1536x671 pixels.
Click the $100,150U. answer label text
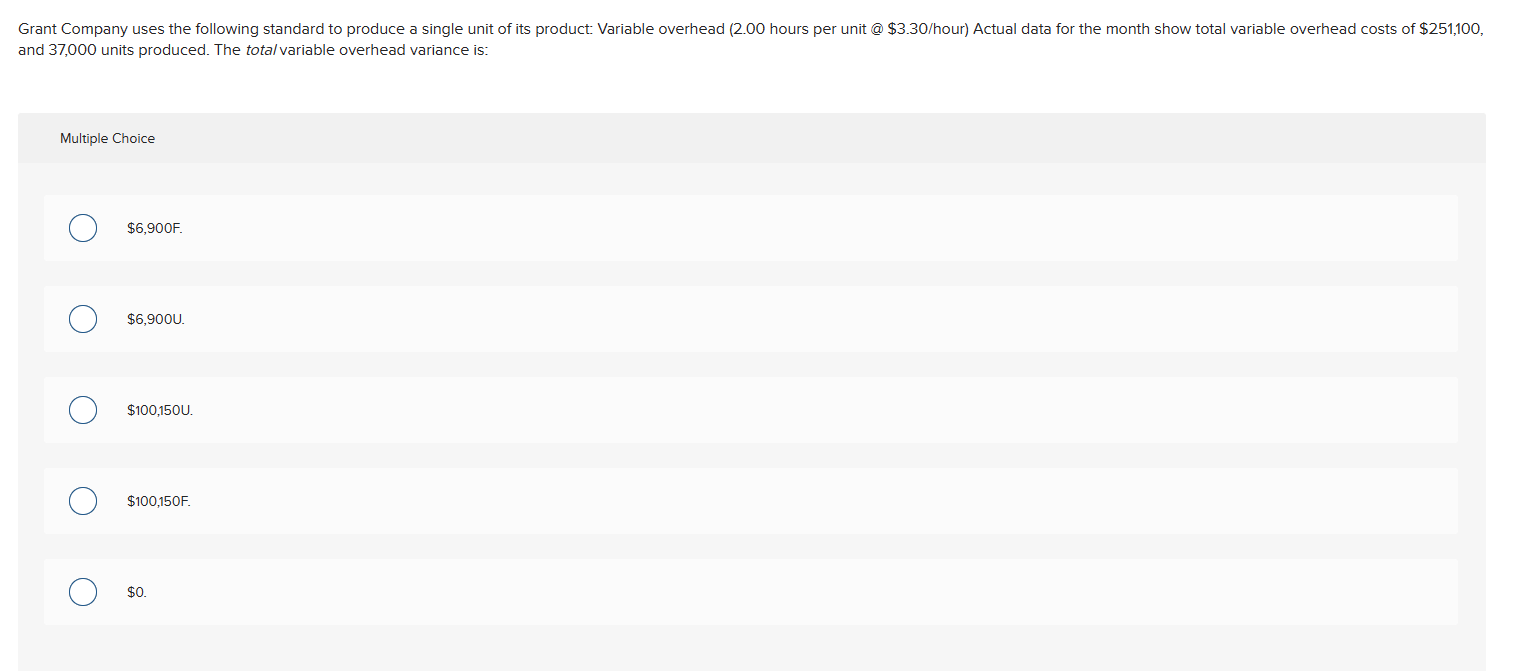159,410
